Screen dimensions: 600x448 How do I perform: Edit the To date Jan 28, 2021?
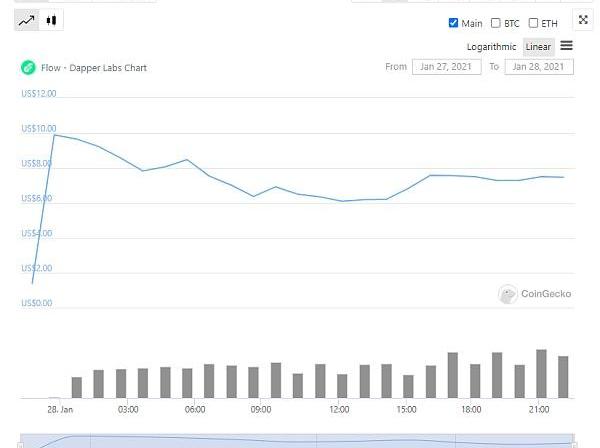coord(539,67)
